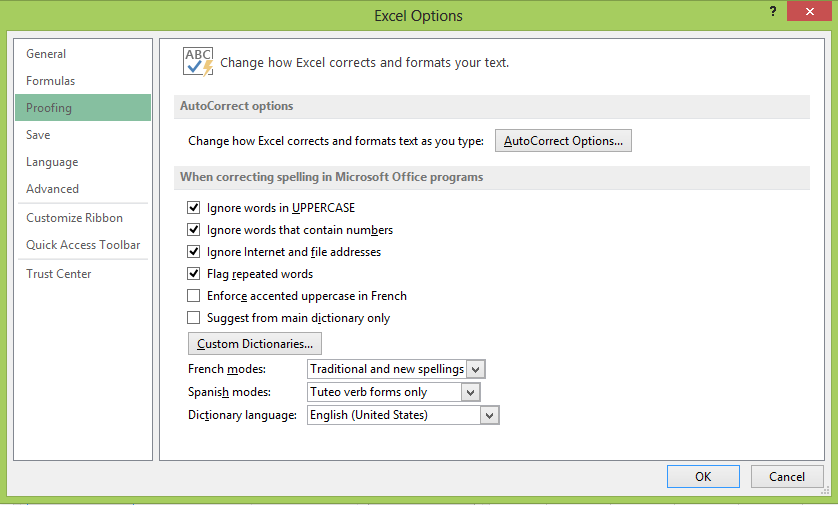The image size is (838, 505).
Task: Toggle Ignore words in UPPERCASE checkbox
Action: [x=193, y=207]
